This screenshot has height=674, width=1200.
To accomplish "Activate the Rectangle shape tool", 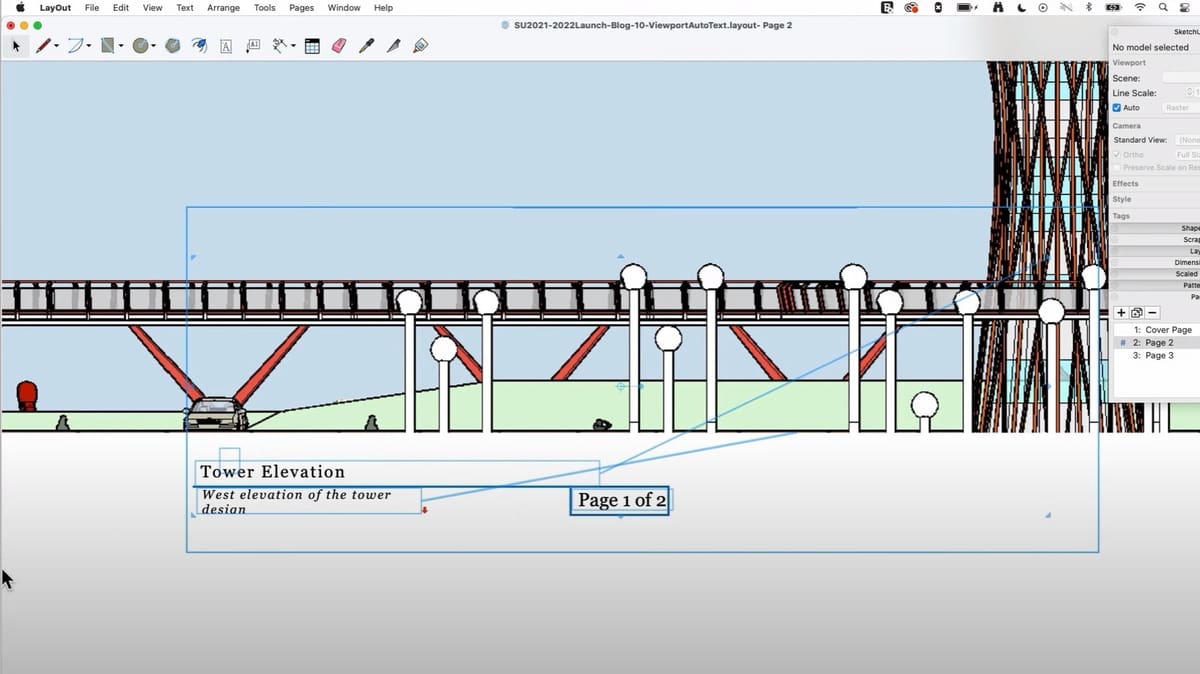I will click(x=107, y=46).
